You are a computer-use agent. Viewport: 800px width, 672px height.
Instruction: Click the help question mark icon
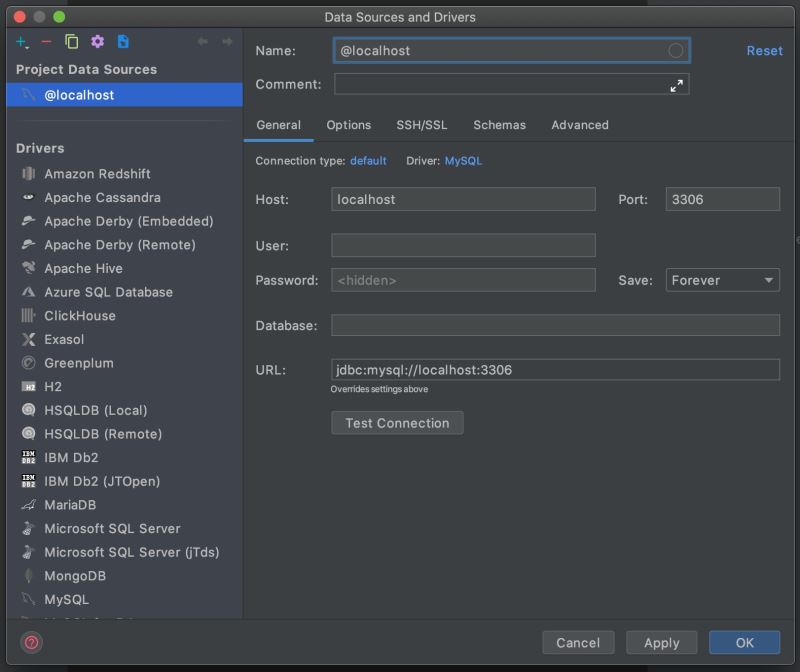point(31,643)
